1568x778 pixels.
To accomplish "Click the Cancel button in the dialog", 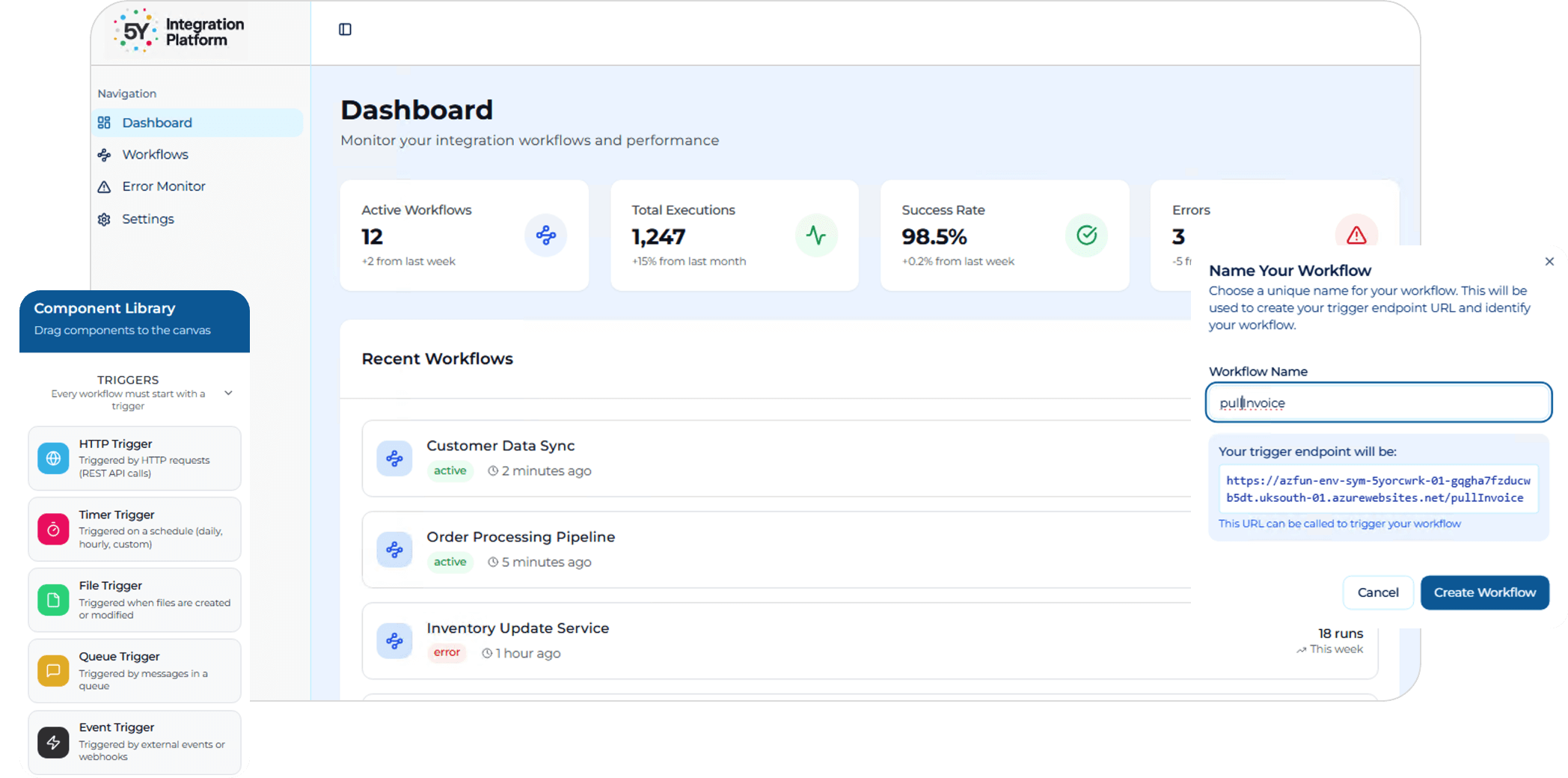I will pos(1378,592).
